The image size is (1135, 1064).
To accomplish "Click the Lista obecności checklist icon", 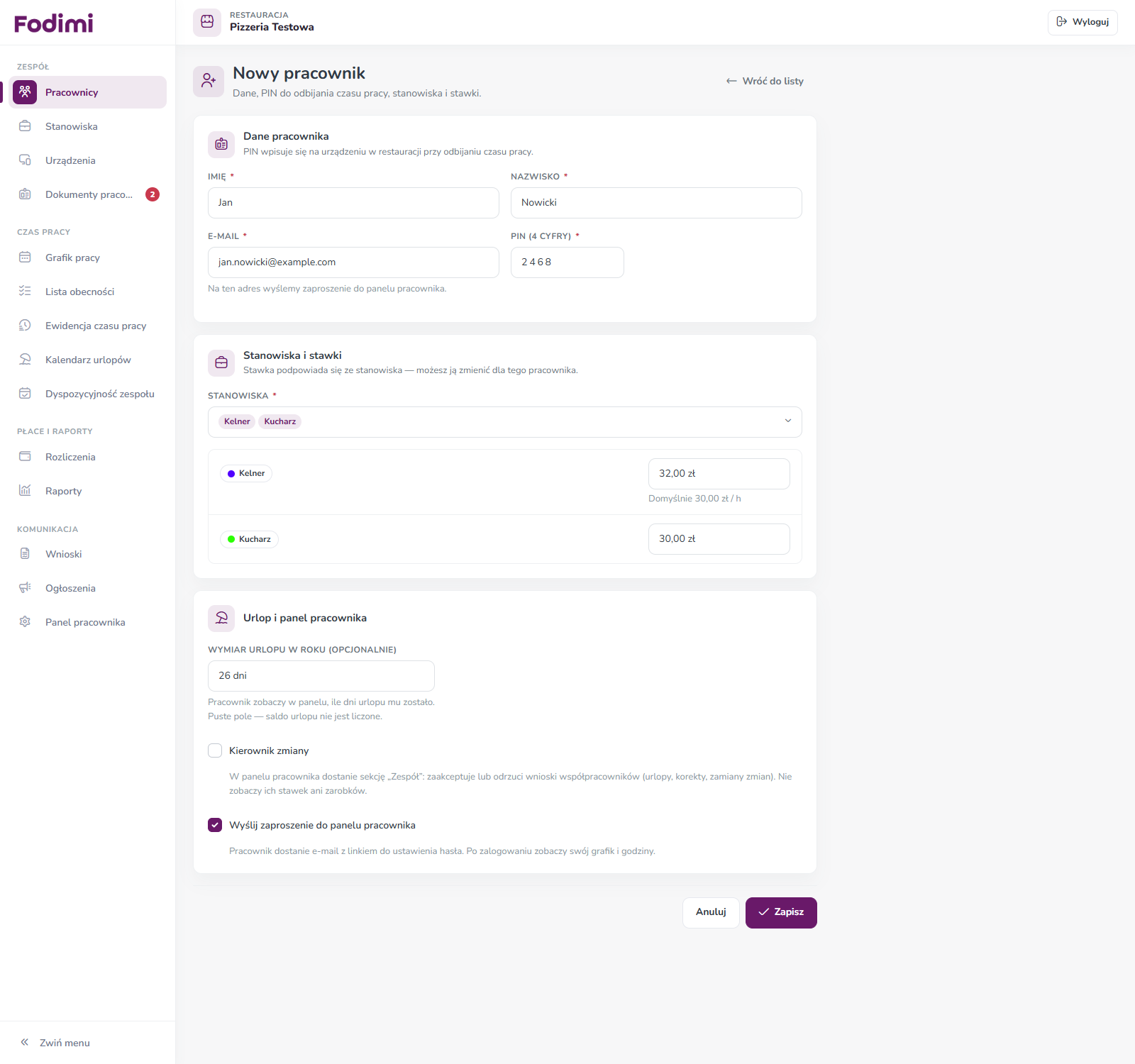I will pyautogui.click(x=25, y=292).
